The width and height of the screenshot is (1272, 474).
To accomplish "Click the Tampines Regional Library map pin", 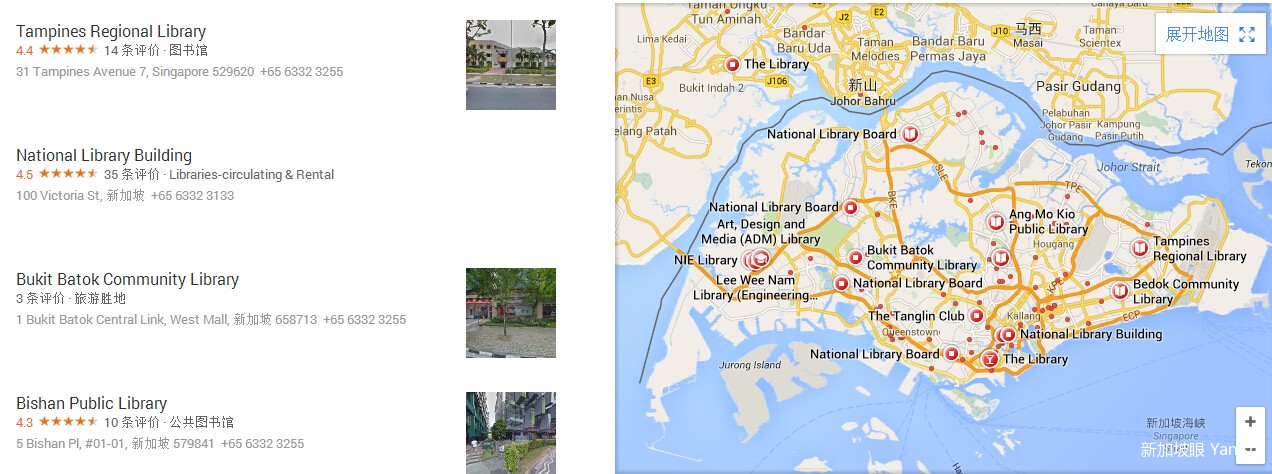I will tap(1139, 248).
